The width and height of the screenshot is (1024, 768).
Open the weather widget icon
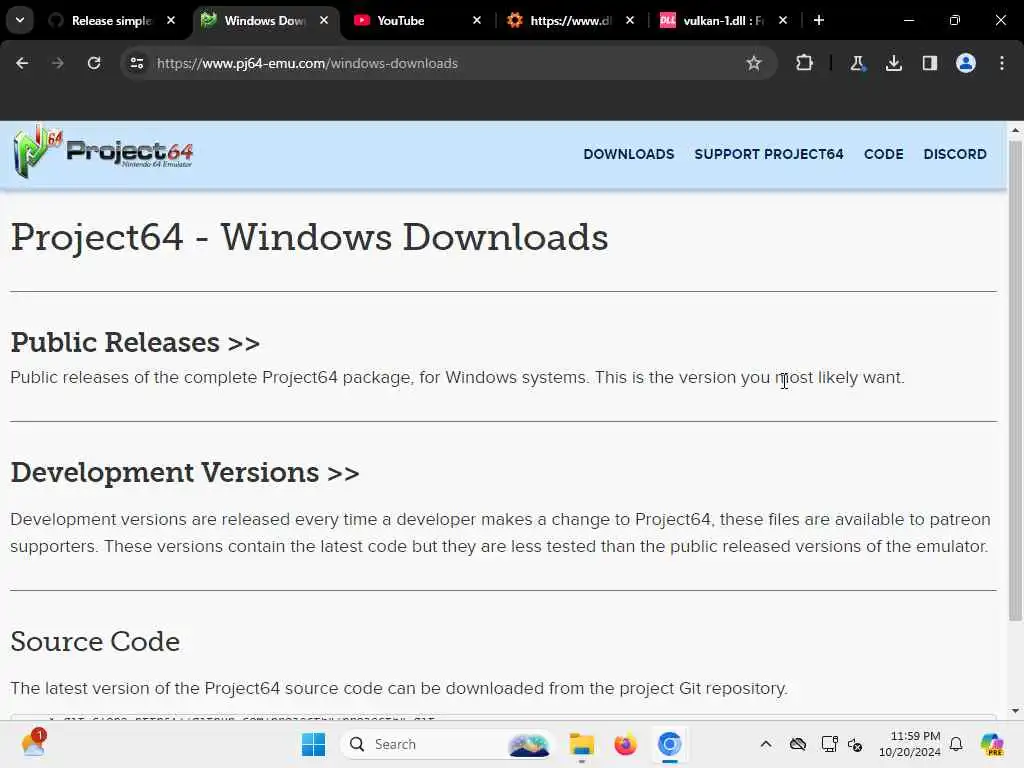coord(33,743)
